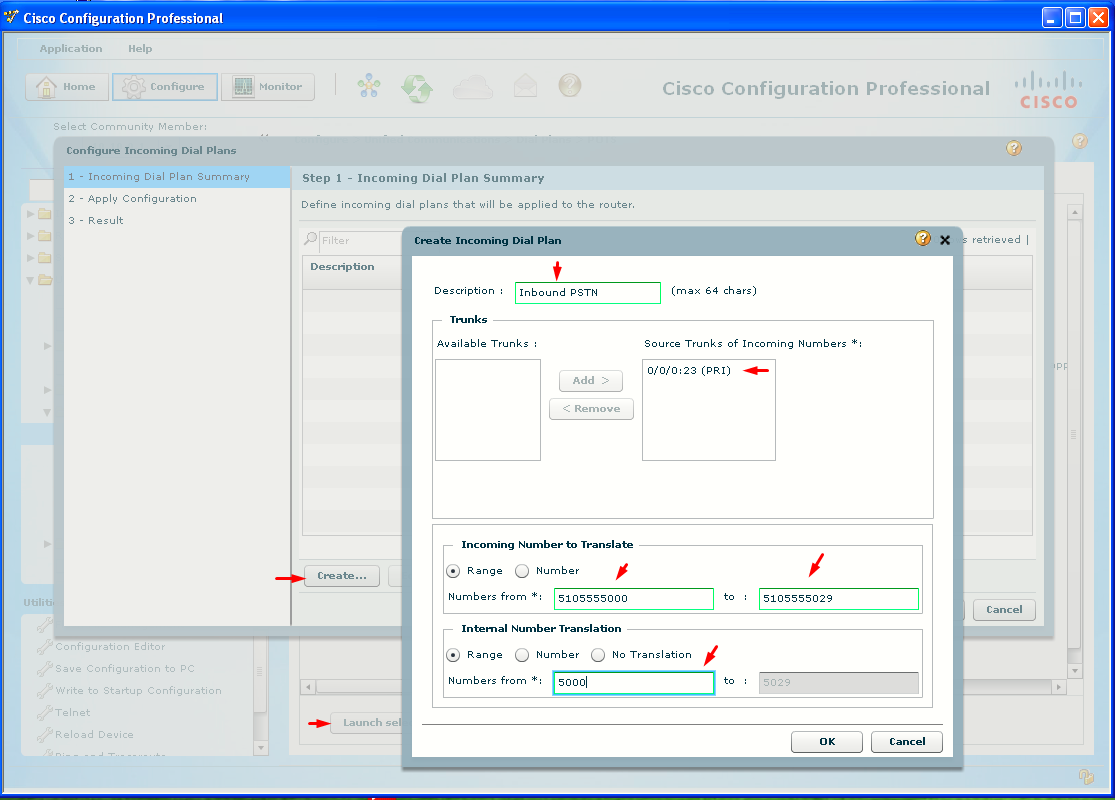Select step 1 Incoming Dial Plan Summary
The height and width of the screenshot is (800, 1115).
pos(178,176)
